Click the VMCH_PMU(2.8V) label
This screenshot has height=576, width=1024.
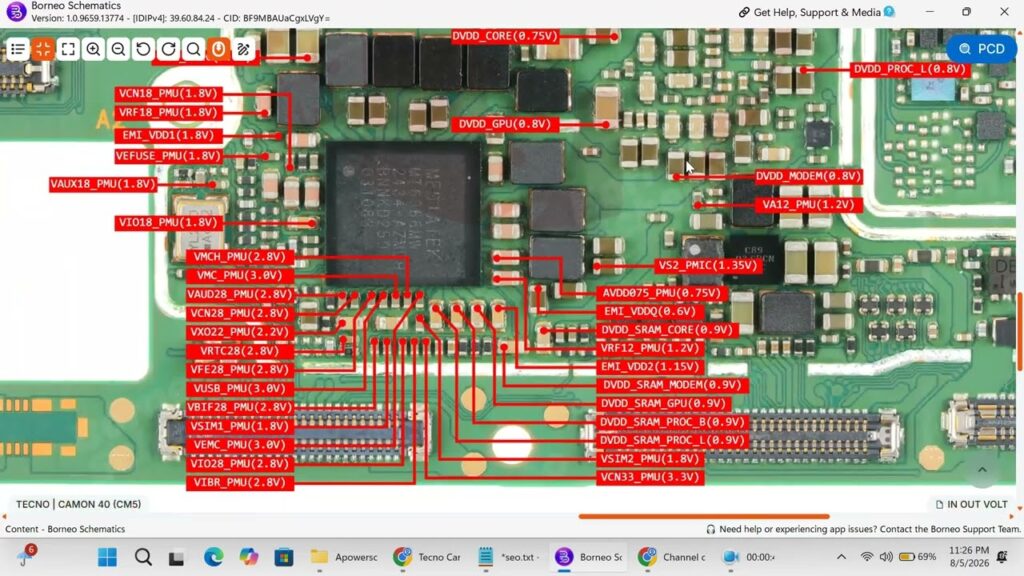(x=240, y=257)
